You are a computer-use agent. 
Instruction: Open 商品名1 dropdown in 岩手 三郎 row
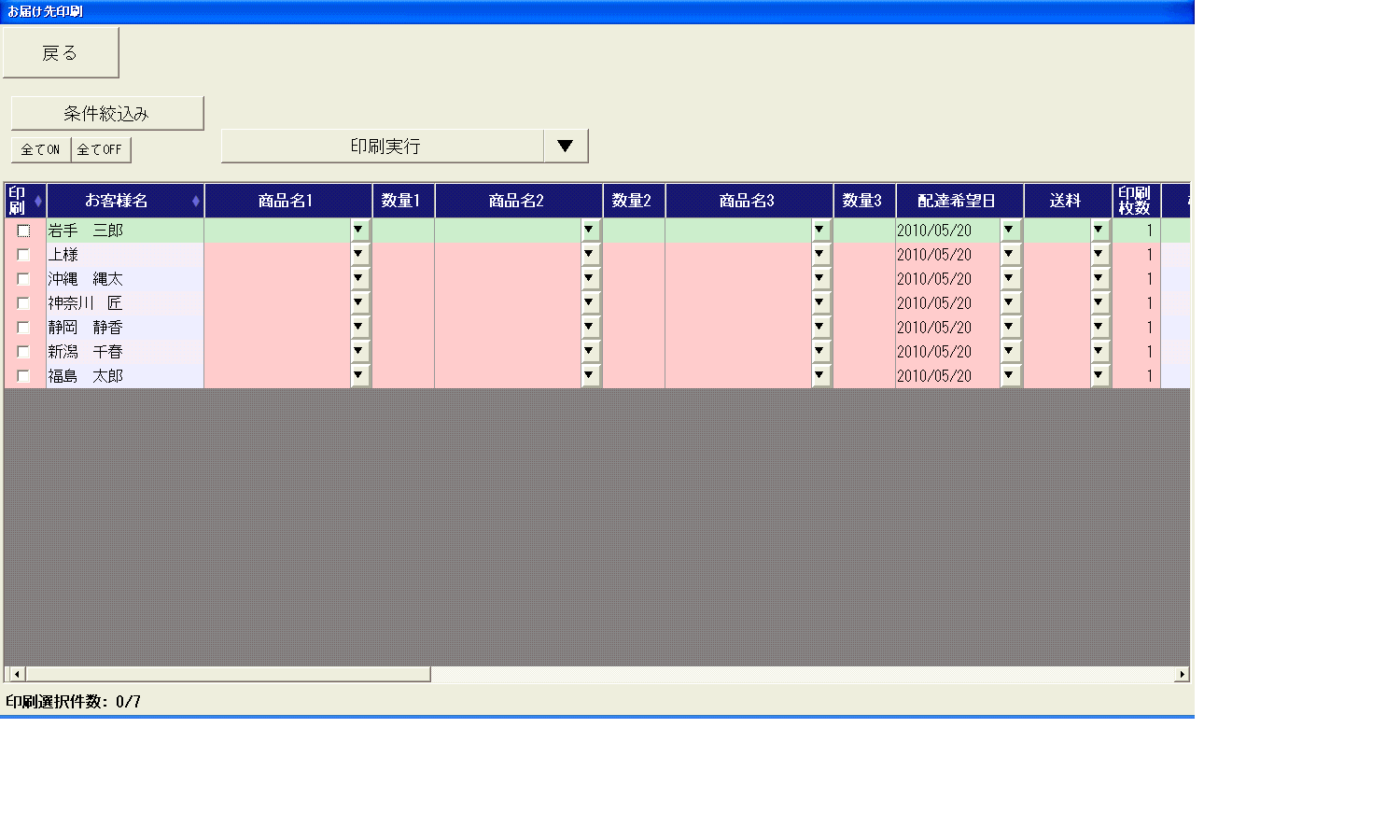pyautogui.click(x=359, y=230)
